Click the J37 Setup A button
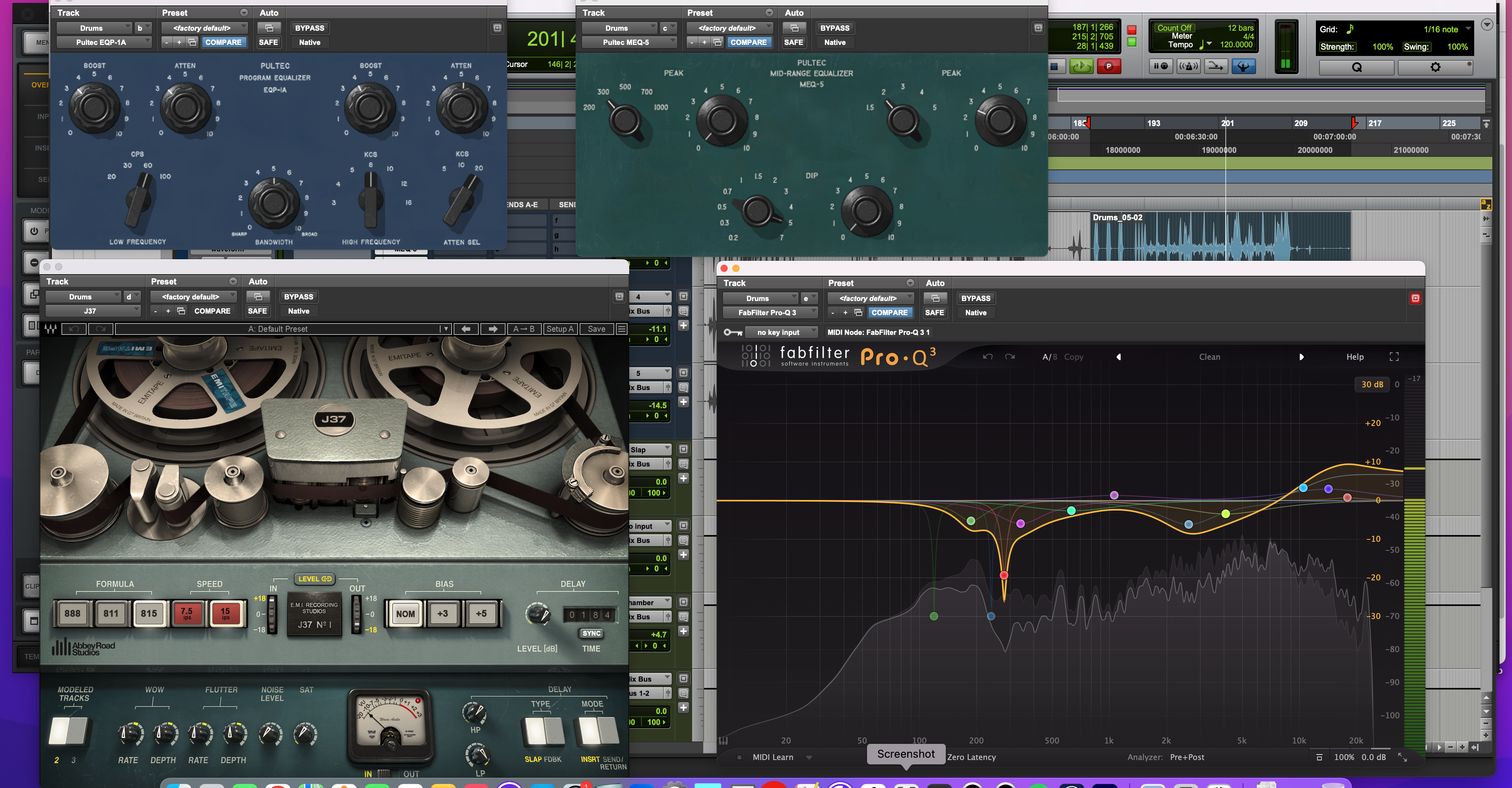1512x788 pixels. tap(560, 329)
